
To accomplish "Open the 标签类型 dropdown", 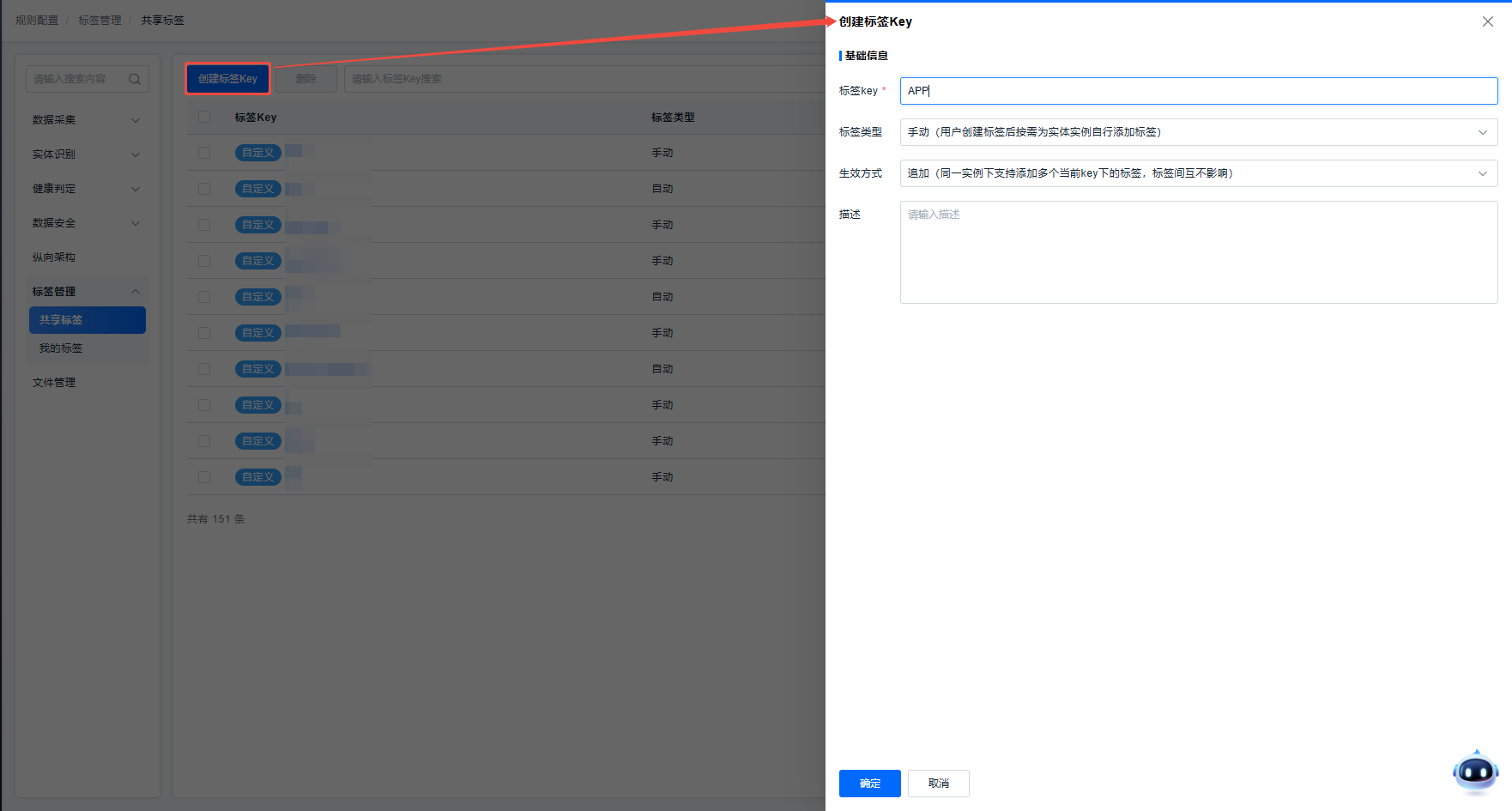I will pyautogui.click(x=1198, y=132).
